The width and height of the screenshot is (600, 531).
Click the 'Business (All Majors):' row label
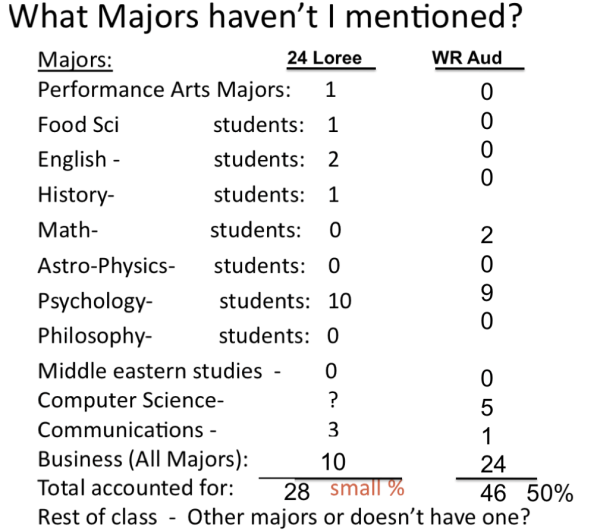pos(142,460)
